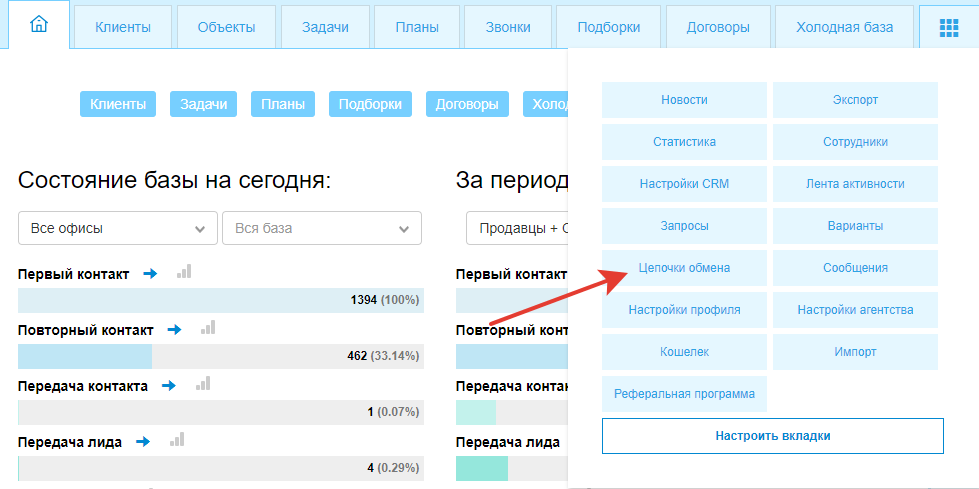979x489 pixels.
Task: Click the Первый контакт progress bar
Action: coord(220,300)
